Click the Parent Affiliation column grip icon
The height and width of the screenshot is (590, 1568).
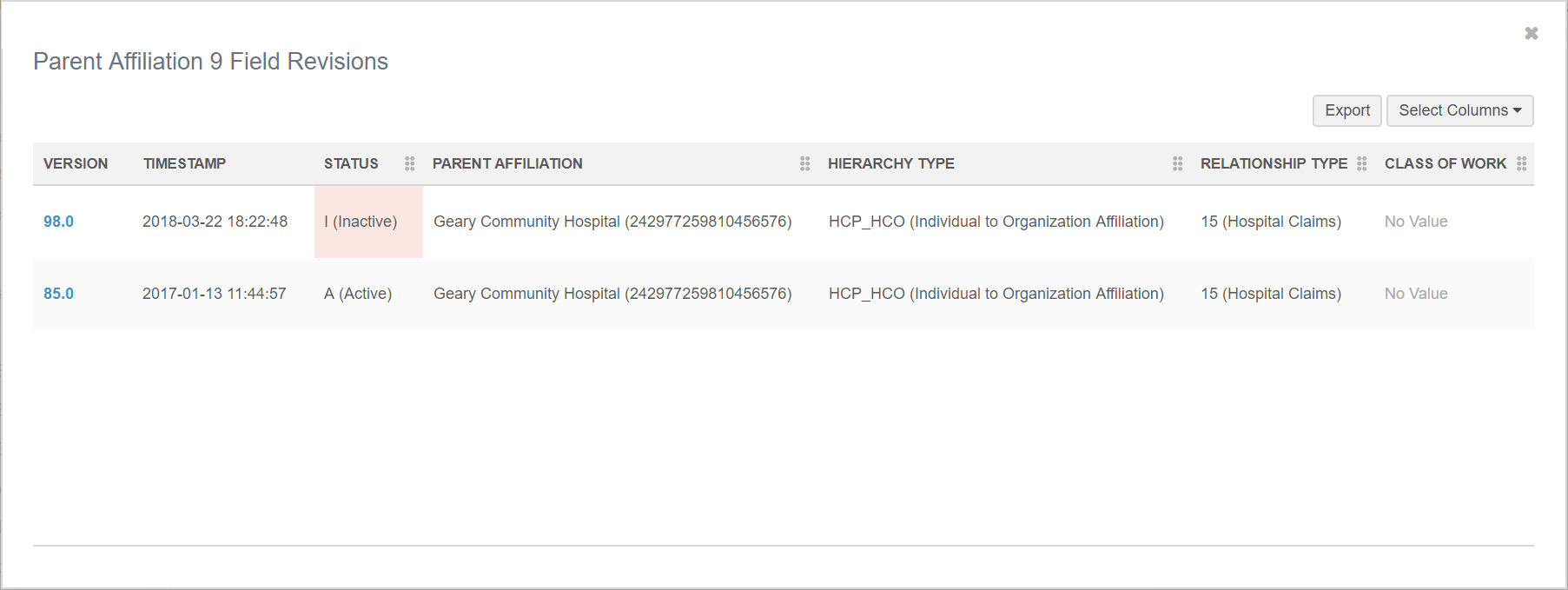click(x=805, y=163)
